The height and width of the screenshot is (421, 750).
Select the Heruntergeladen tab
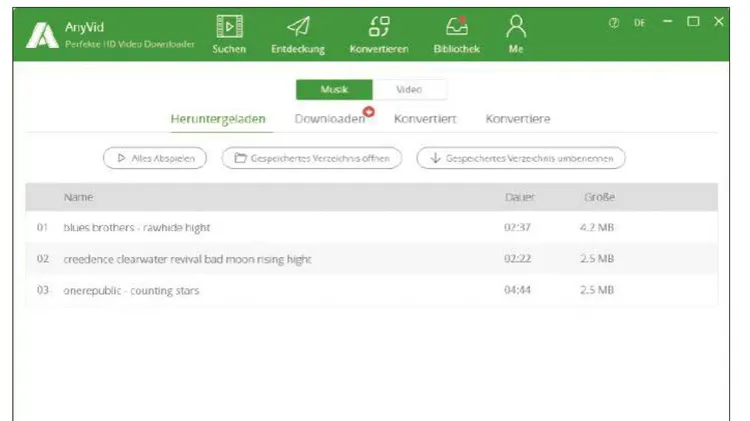click(218, 119)
